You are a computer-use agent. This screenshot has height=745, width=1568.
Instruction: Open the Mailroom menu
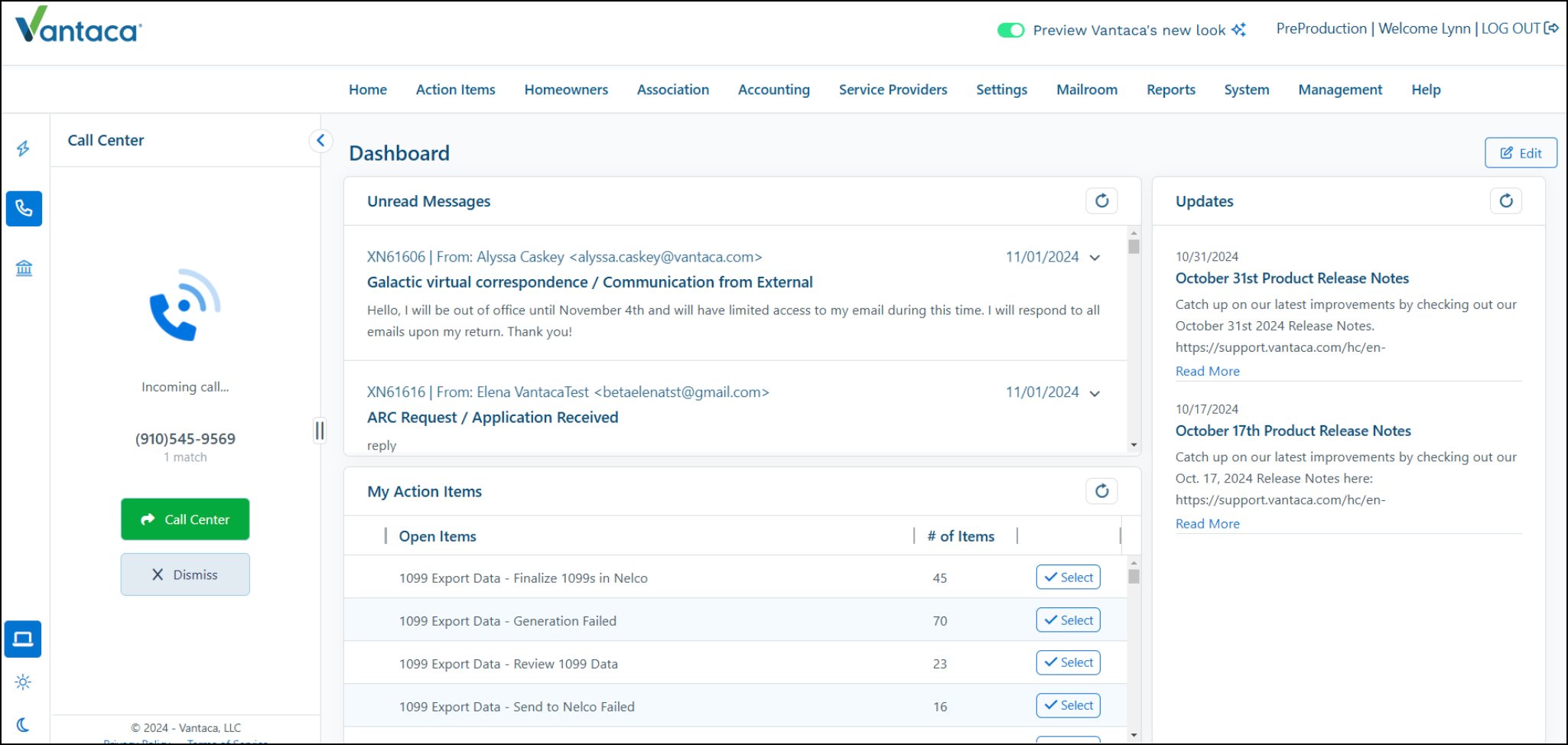[1087, 89]
